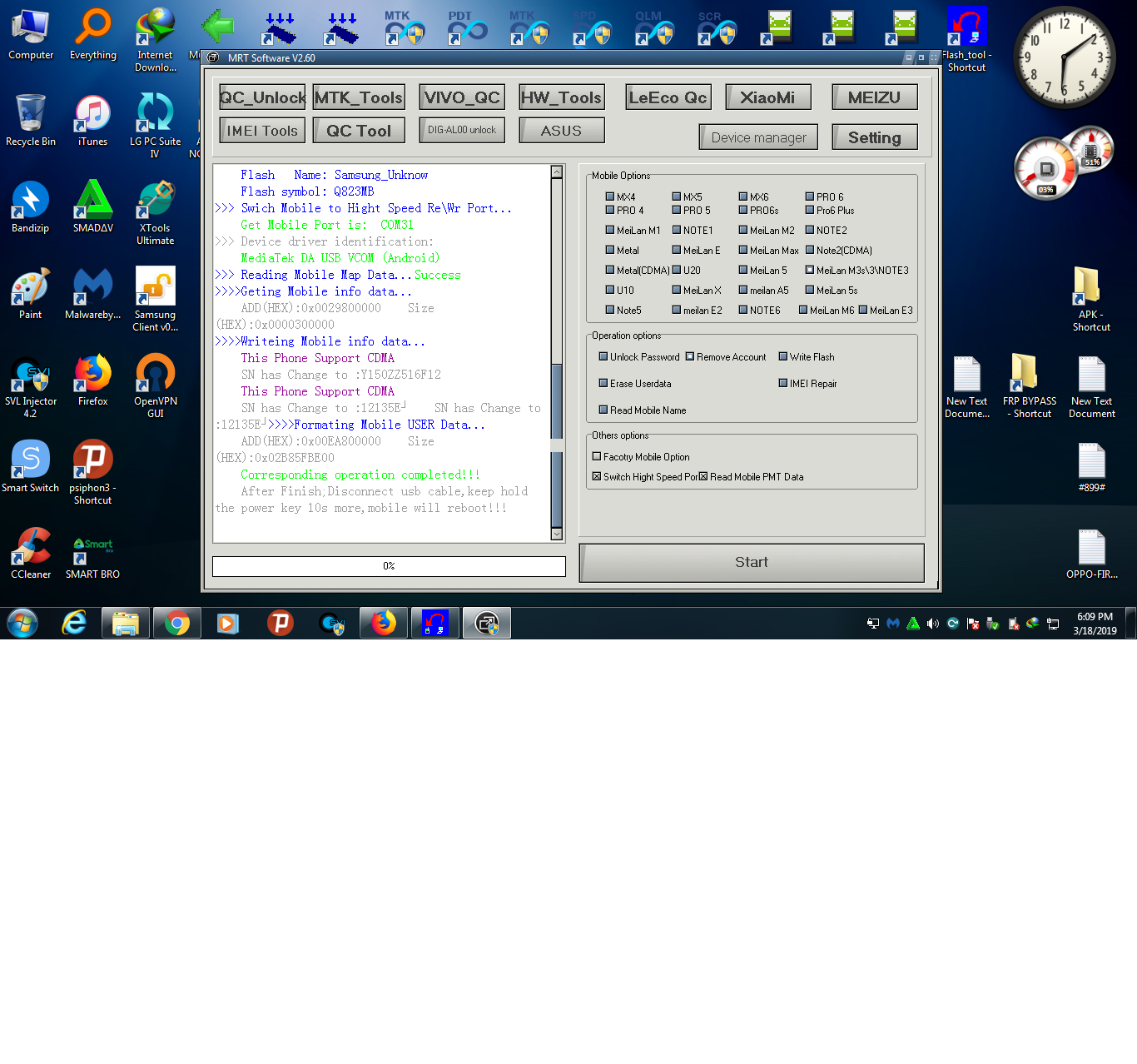Screen dimensions: 1137x1064
Task: Open the psiphon3 shortcut on desktop
Action: pyautogui.click(x=93, y=472)
